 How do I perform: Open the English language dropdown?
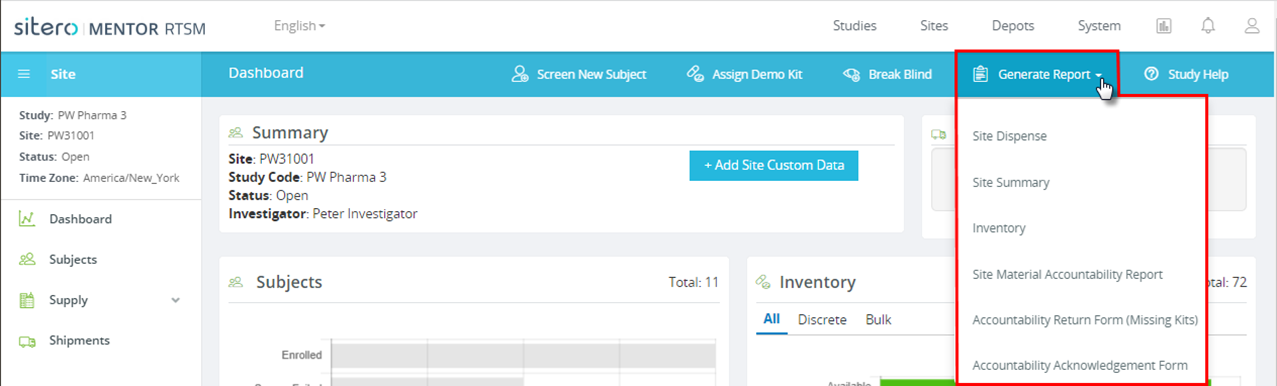point(299,26)
